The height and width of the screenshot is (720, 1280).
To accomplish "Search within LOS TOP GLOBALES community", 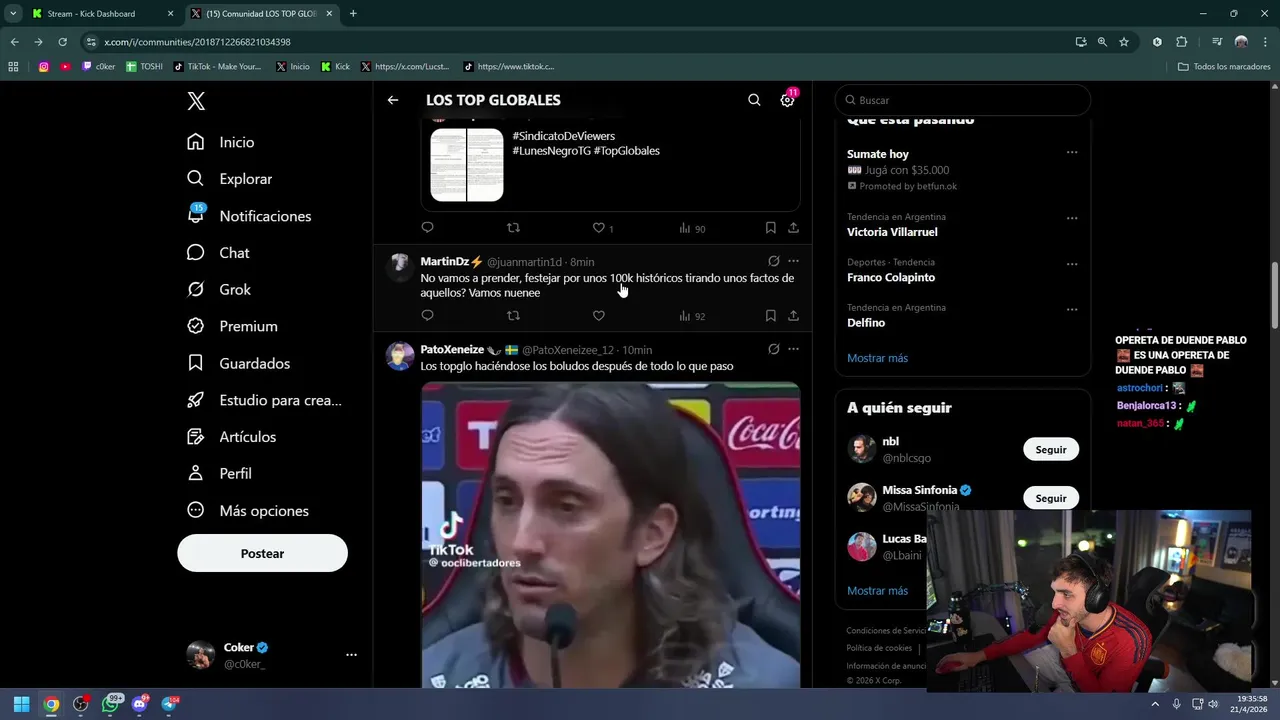I will (754, 100).
